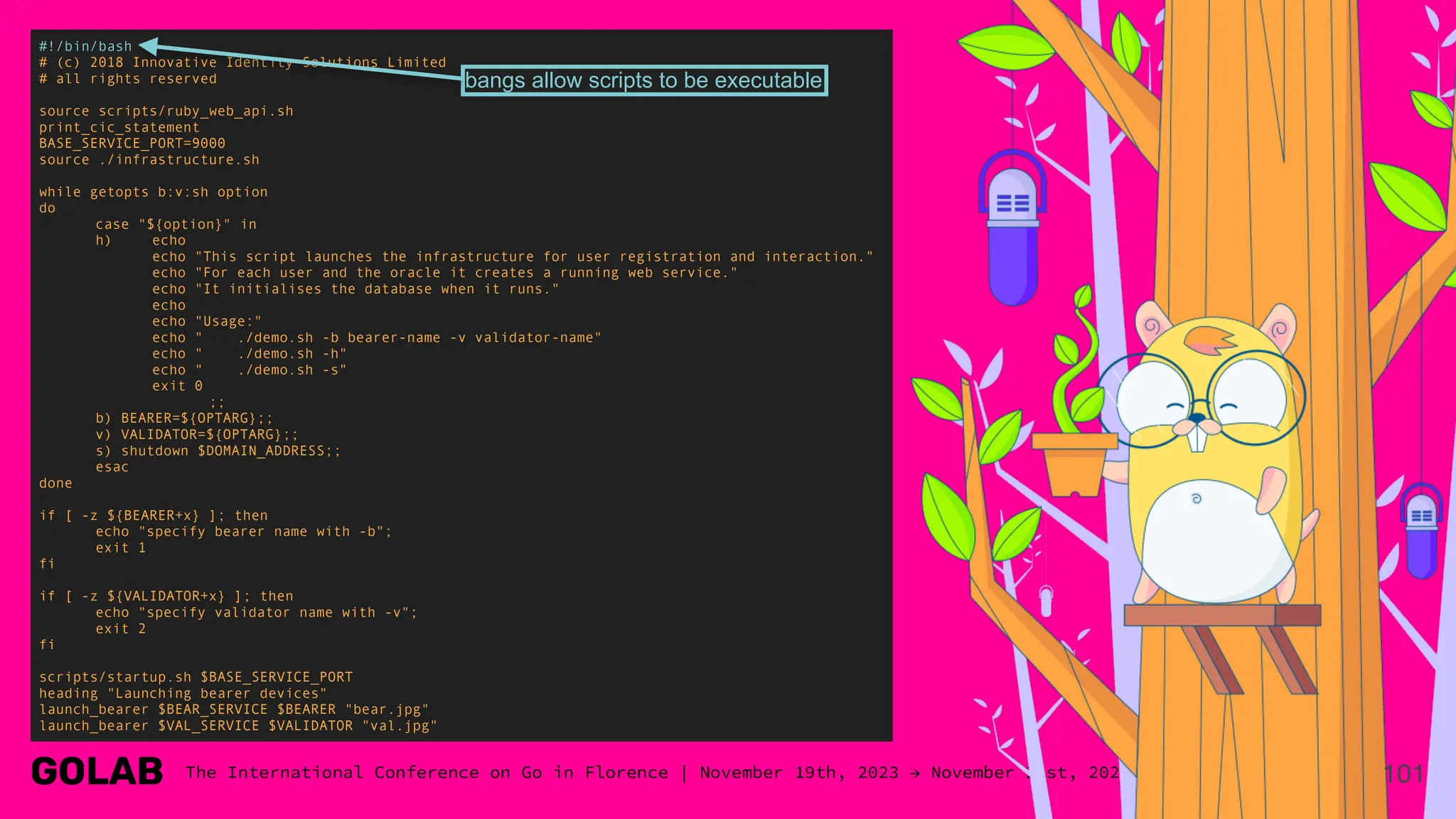Image resolution: width=1456 pixels, height=819 pixels.
Task: Click the './demo.sh -h' usage line
Action: (x=250, y=354)
